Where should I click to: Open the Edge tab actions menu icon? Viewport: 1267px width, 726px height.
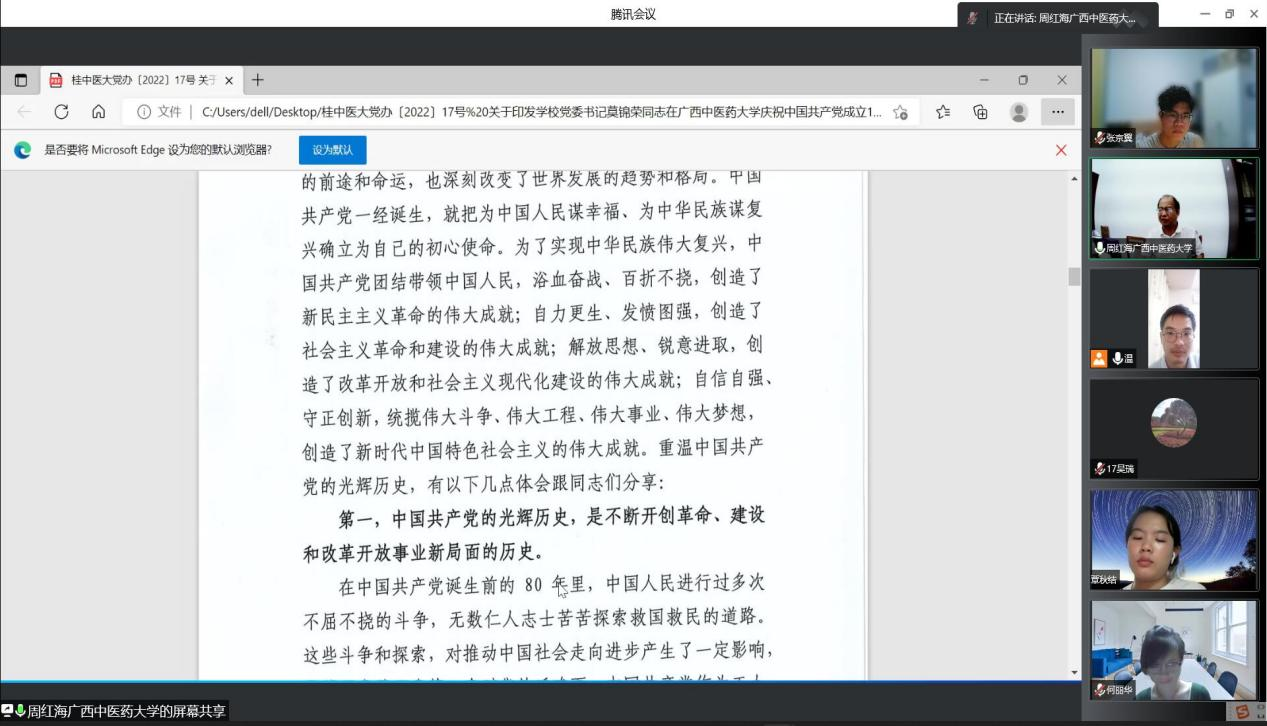point(21,80)
